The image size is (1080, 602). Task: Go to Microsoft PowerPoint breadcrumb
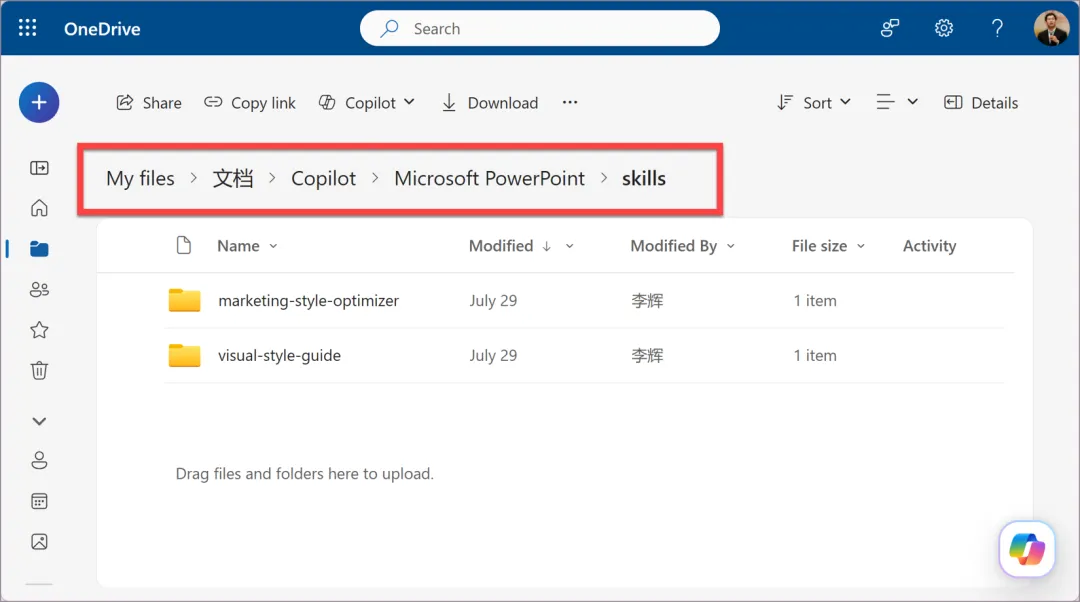click(490, 178)
